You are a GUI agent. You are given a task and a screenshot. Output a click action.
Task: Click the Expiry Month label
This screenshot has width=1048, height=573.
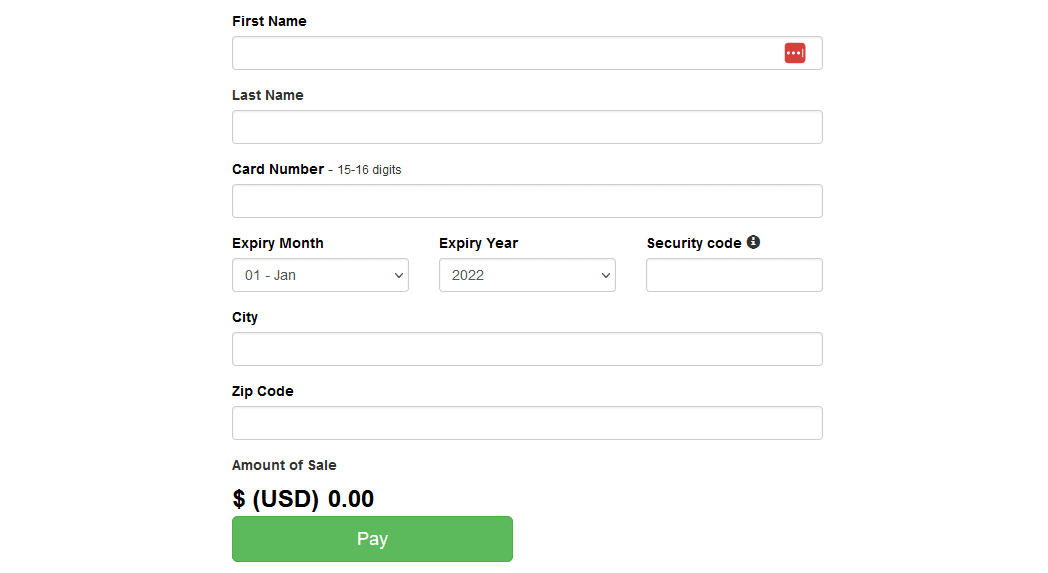[x=277, y=243]
